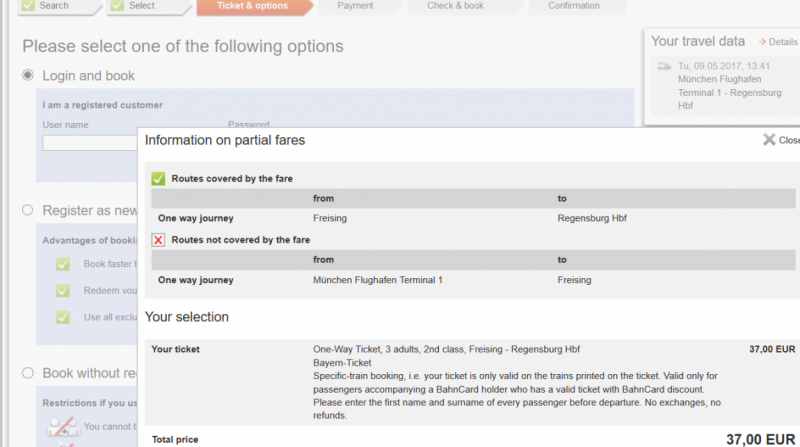Click the green check icon on Search step
Image resolution: width=800 pixels, height=447 pixels.
(28, 6)
